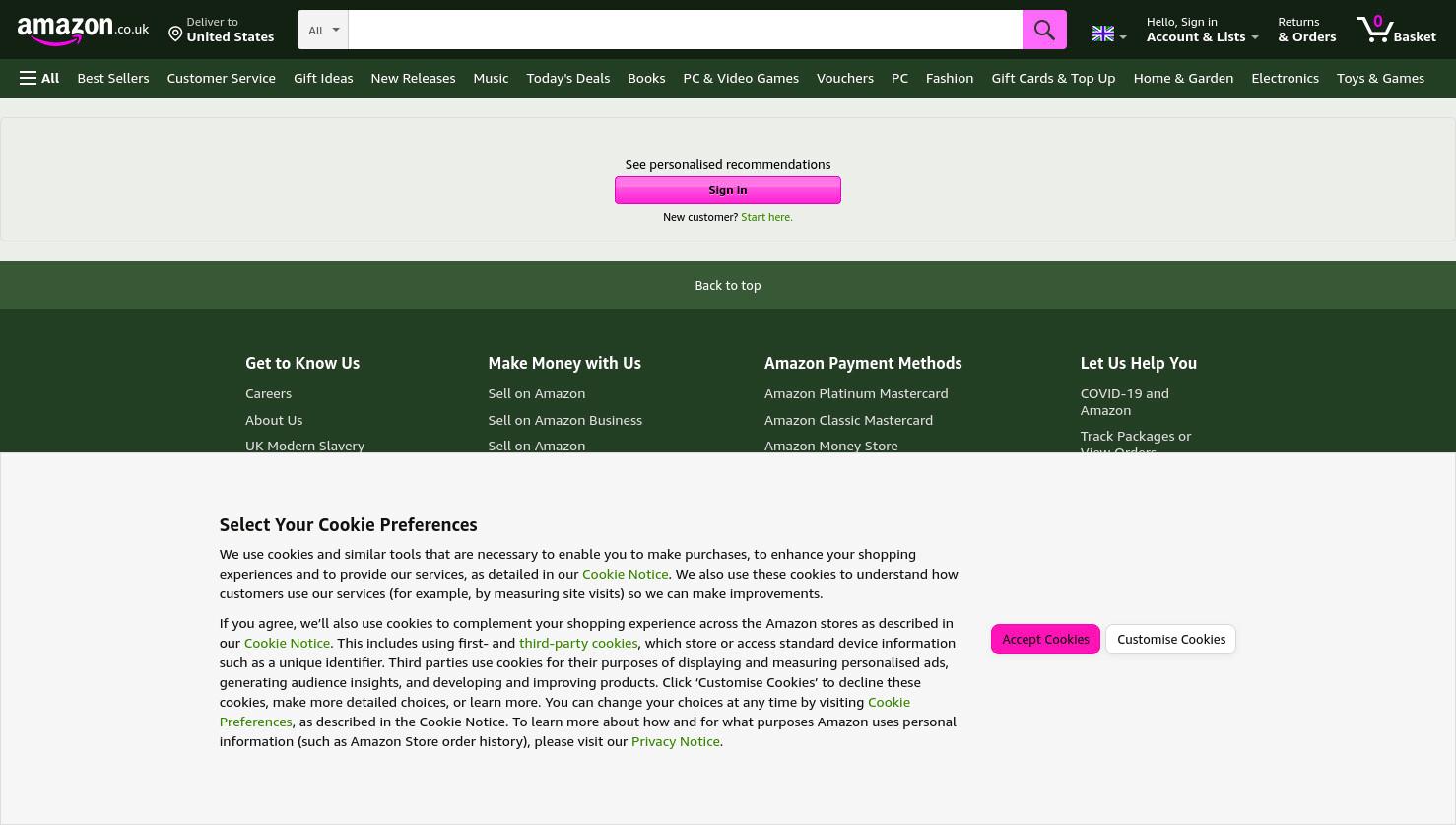Open PC & Video Games

(741, 78)
